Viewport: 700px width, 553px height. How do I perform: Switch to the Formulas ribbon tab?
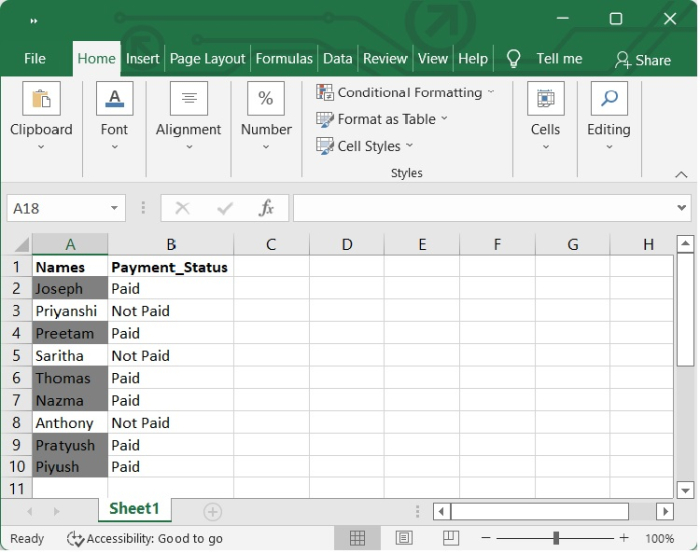[284, 58]
